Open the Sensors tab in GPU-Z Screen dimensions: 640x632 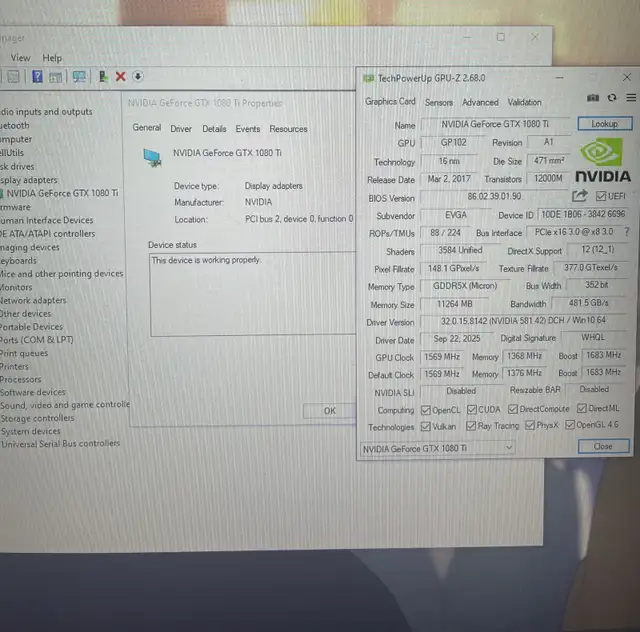click(x=439, y=102)
